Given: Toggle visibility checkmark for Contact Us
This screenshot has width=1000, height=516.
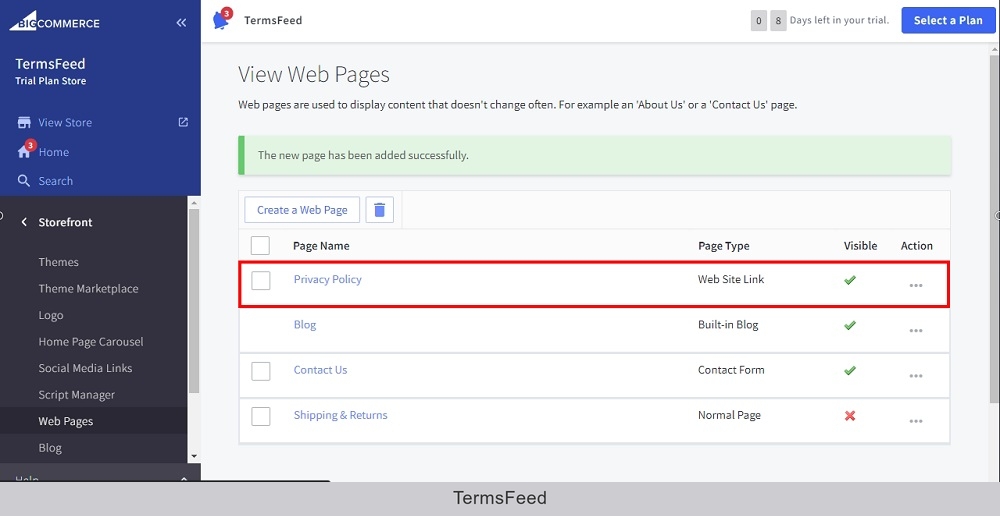Looking at the screenshot, I should 849,370.
